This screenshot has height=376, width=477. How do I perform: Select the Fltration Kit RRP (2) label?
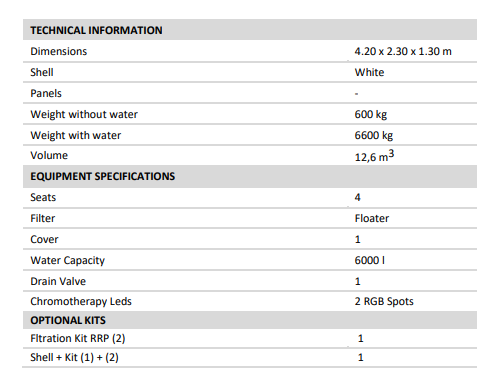78,338
